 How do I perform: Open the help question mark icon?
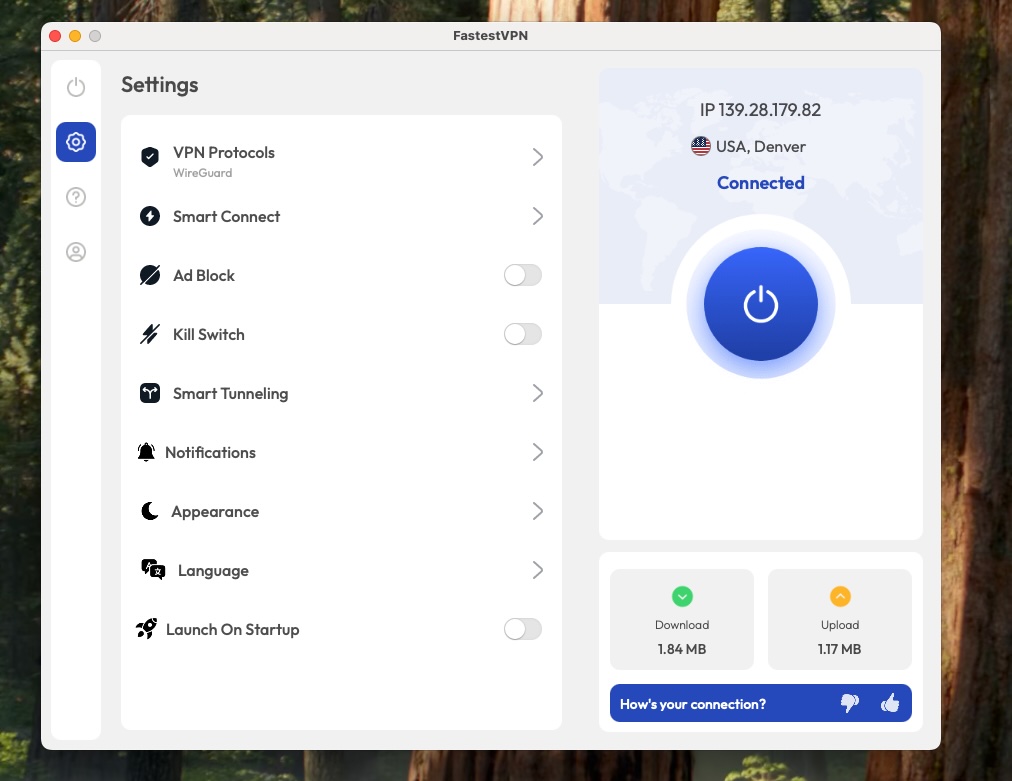tap(76, 197)
